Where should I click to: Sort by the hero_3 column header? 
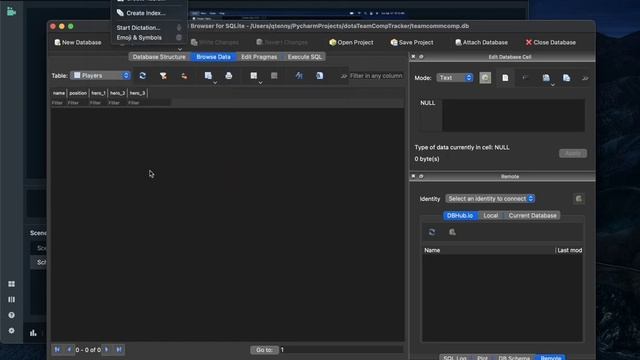(138, 93)
